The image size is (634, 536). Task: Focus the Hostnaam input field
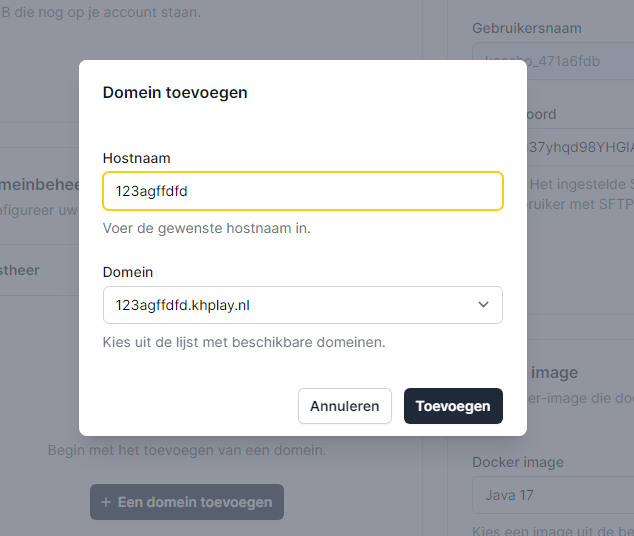[302, 191]
